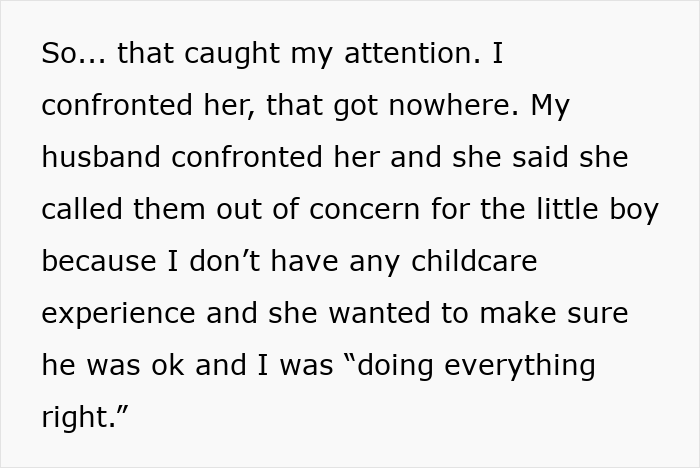Click the word "ok"
This screenshot has height=468, width=700.
pyautogui.click(x=167, y=365)
